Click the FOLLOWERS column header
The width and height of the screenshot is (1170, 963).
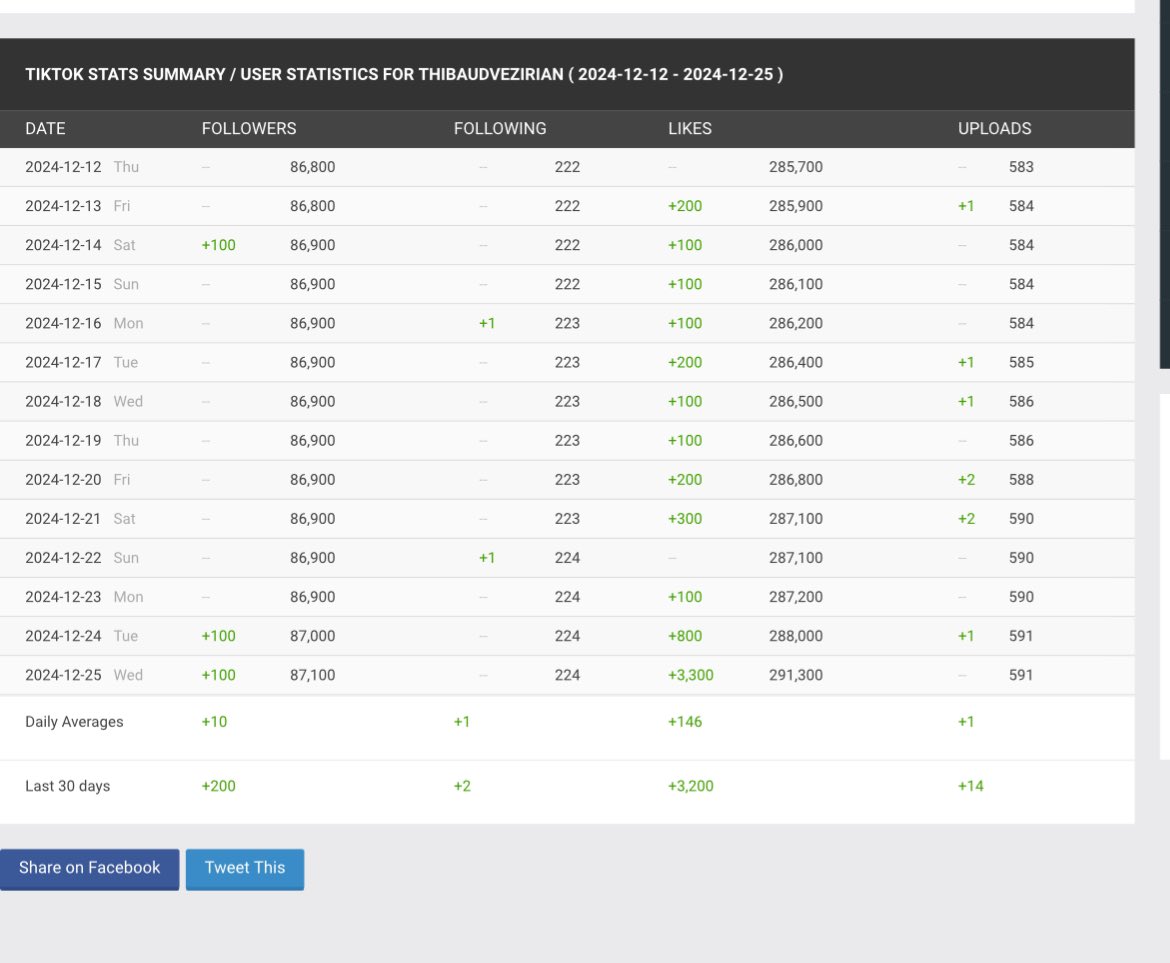[x=248, y=128]
